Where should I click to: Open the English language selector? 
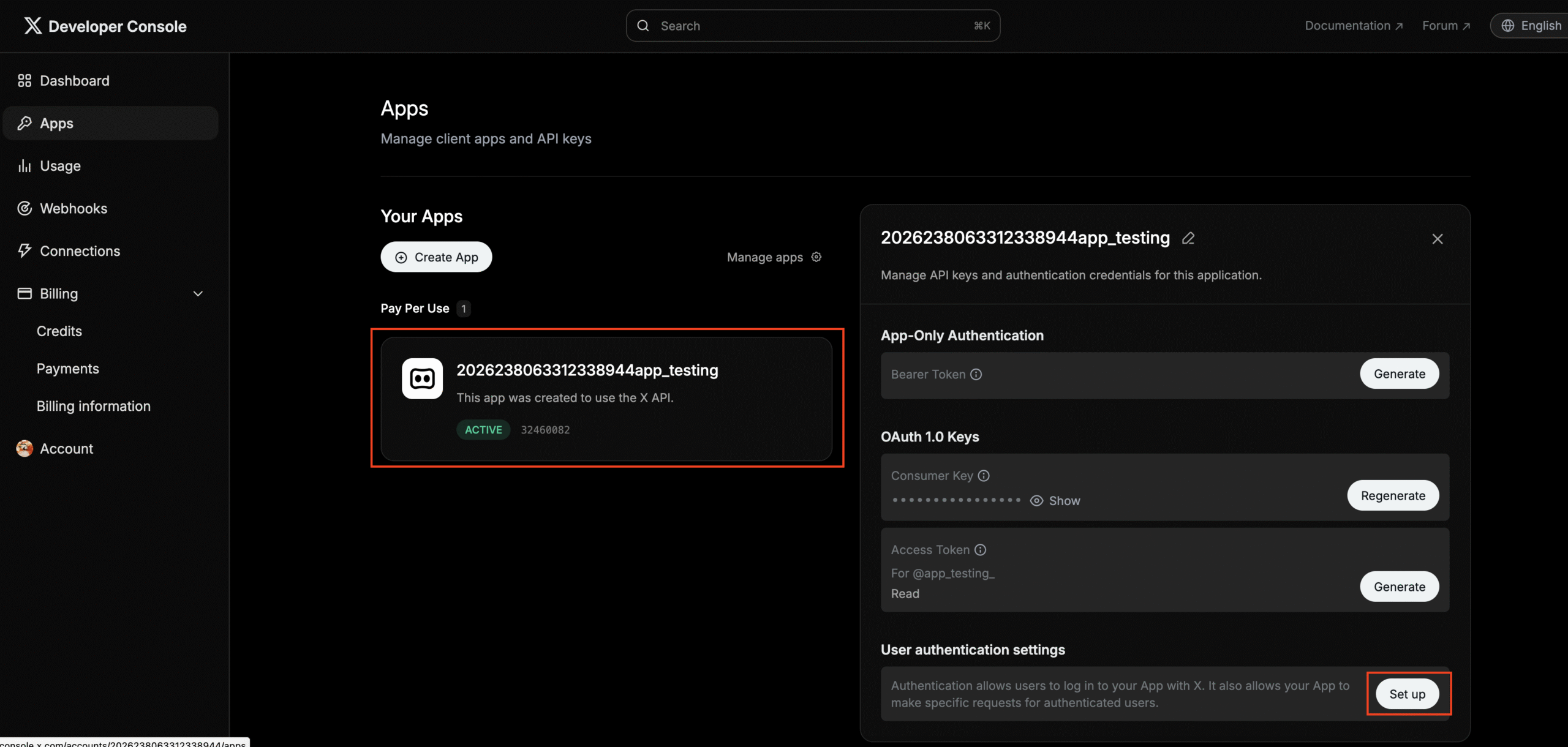pyautogui.click(x=1532, y=26)
